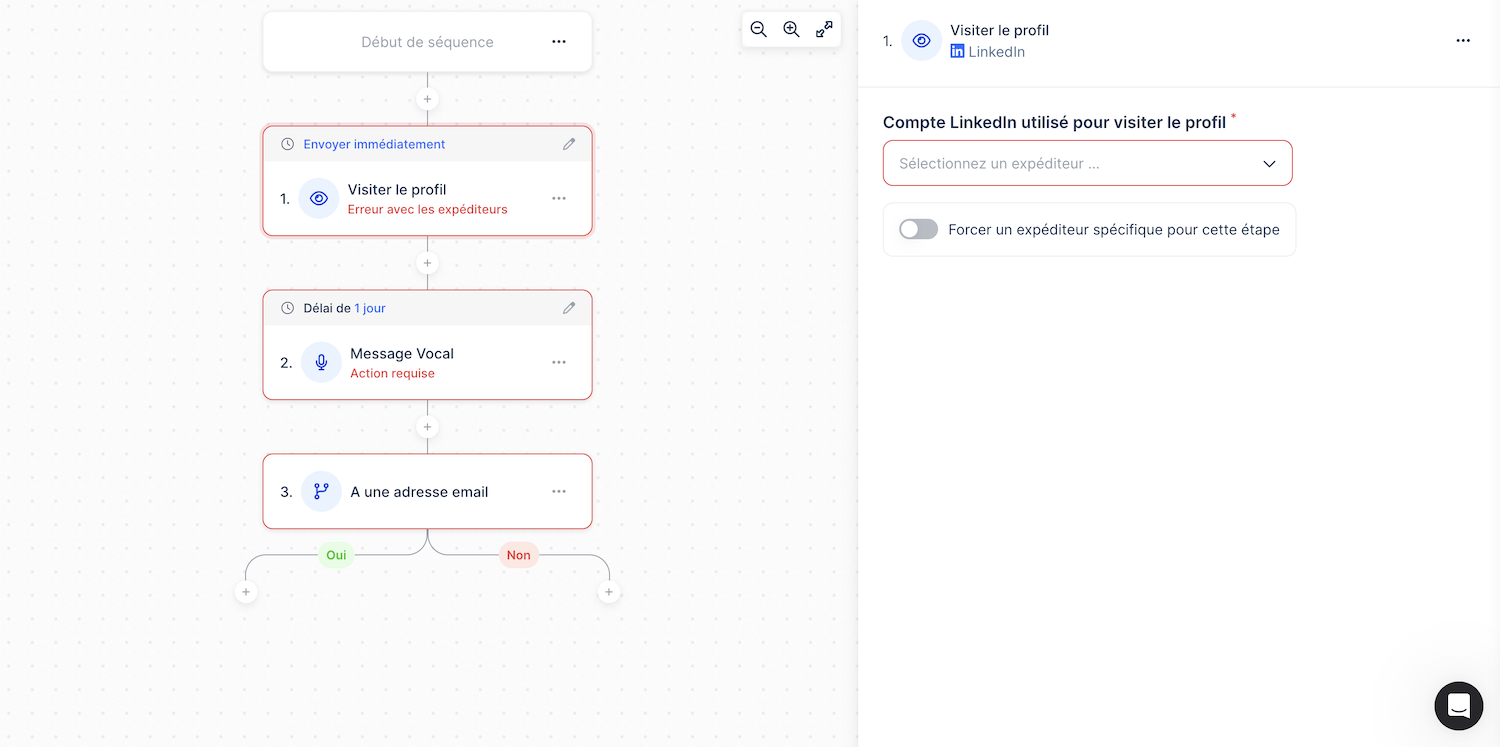Screen dimensions: 1500x747
Task: Expand canvas to fullscreen view
Action: click(x=824, y=30)
